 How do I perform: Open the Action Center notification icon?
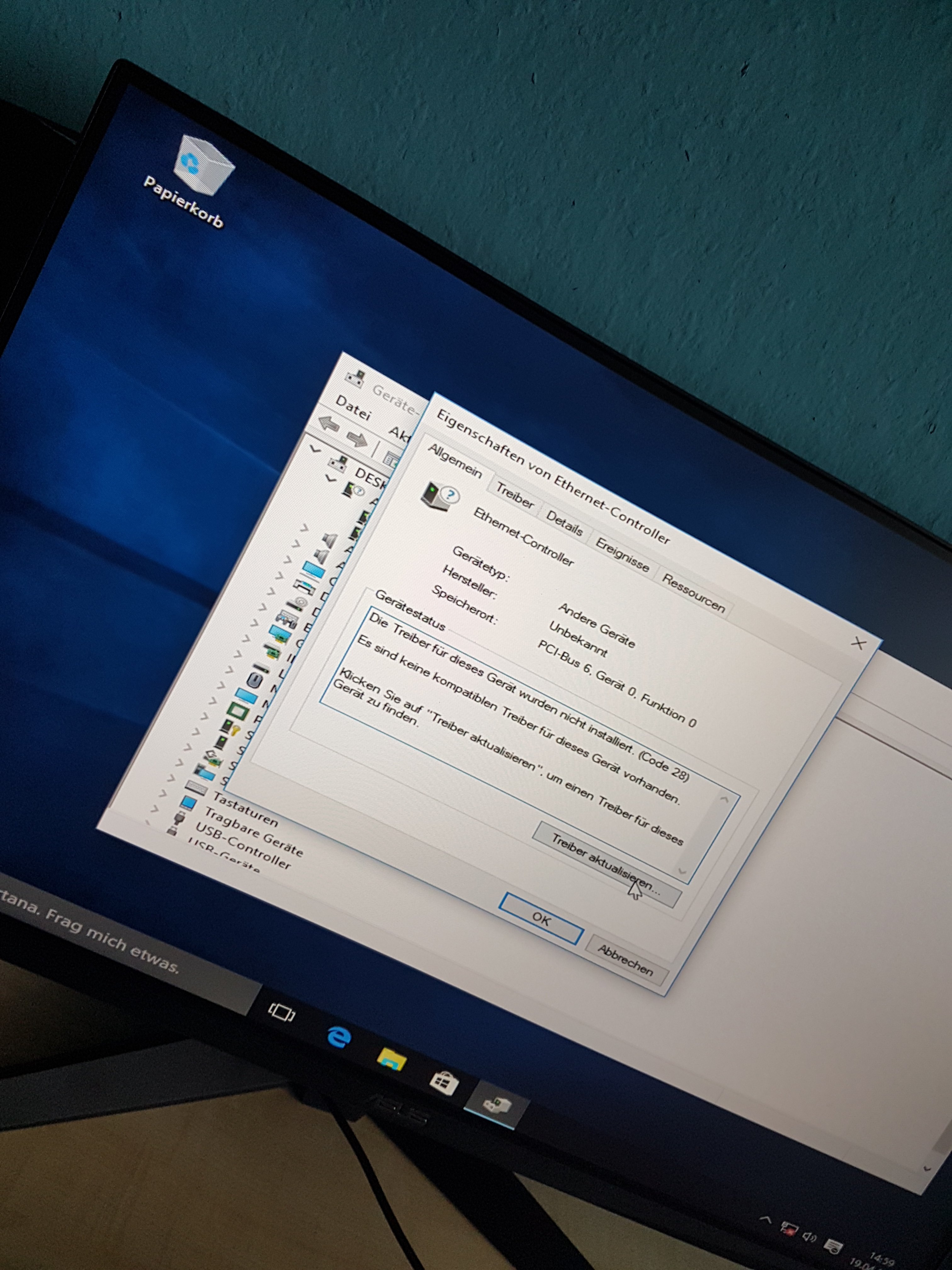(x=833, y=1246)
